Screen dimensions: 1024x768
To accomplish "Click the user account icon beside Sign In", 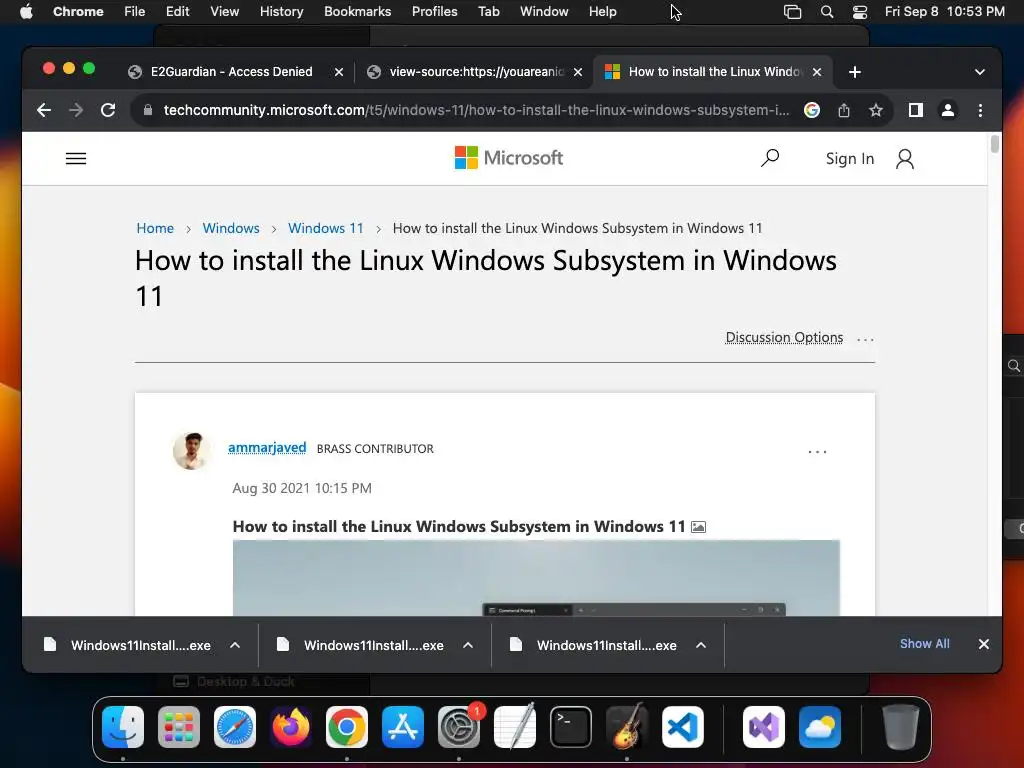I will coord(904,159).
